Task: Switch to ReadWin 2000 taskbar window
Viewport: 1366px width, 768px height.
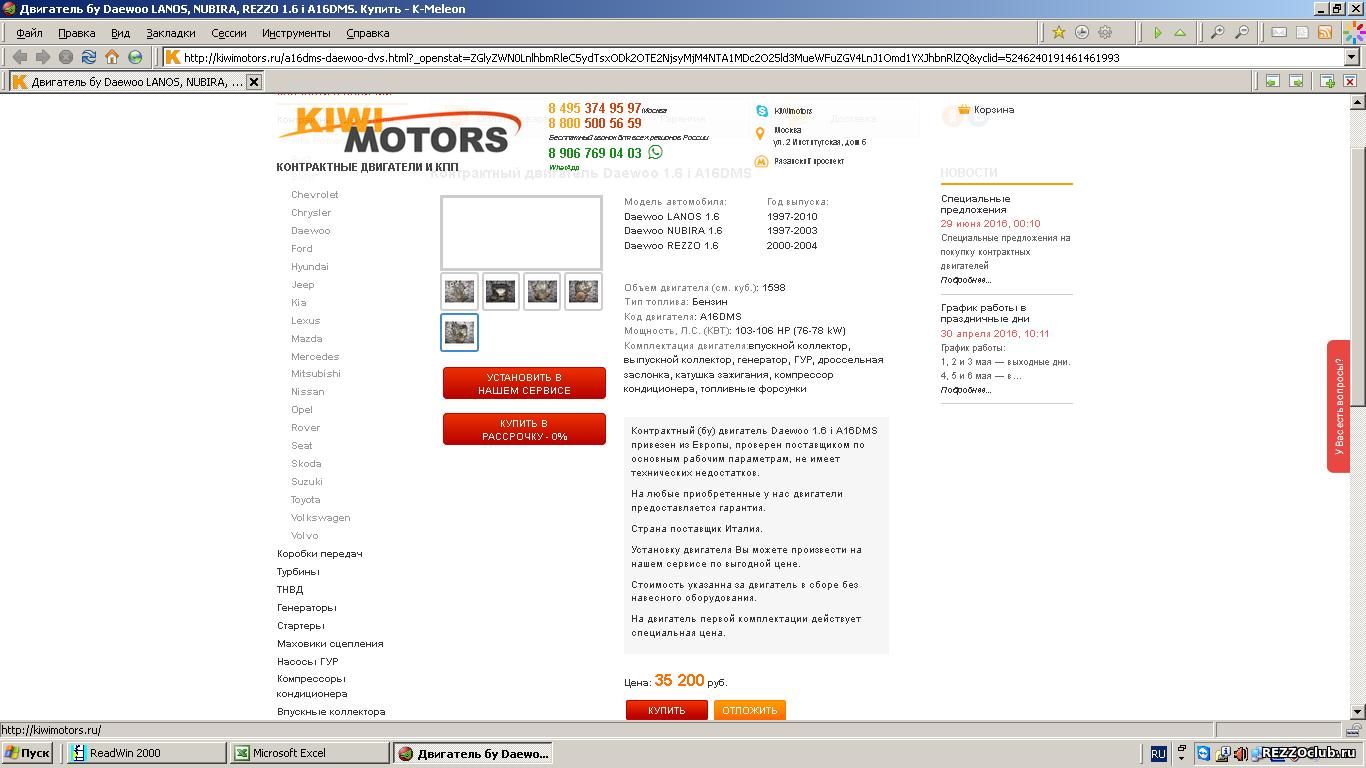Action: click(146, 753)
